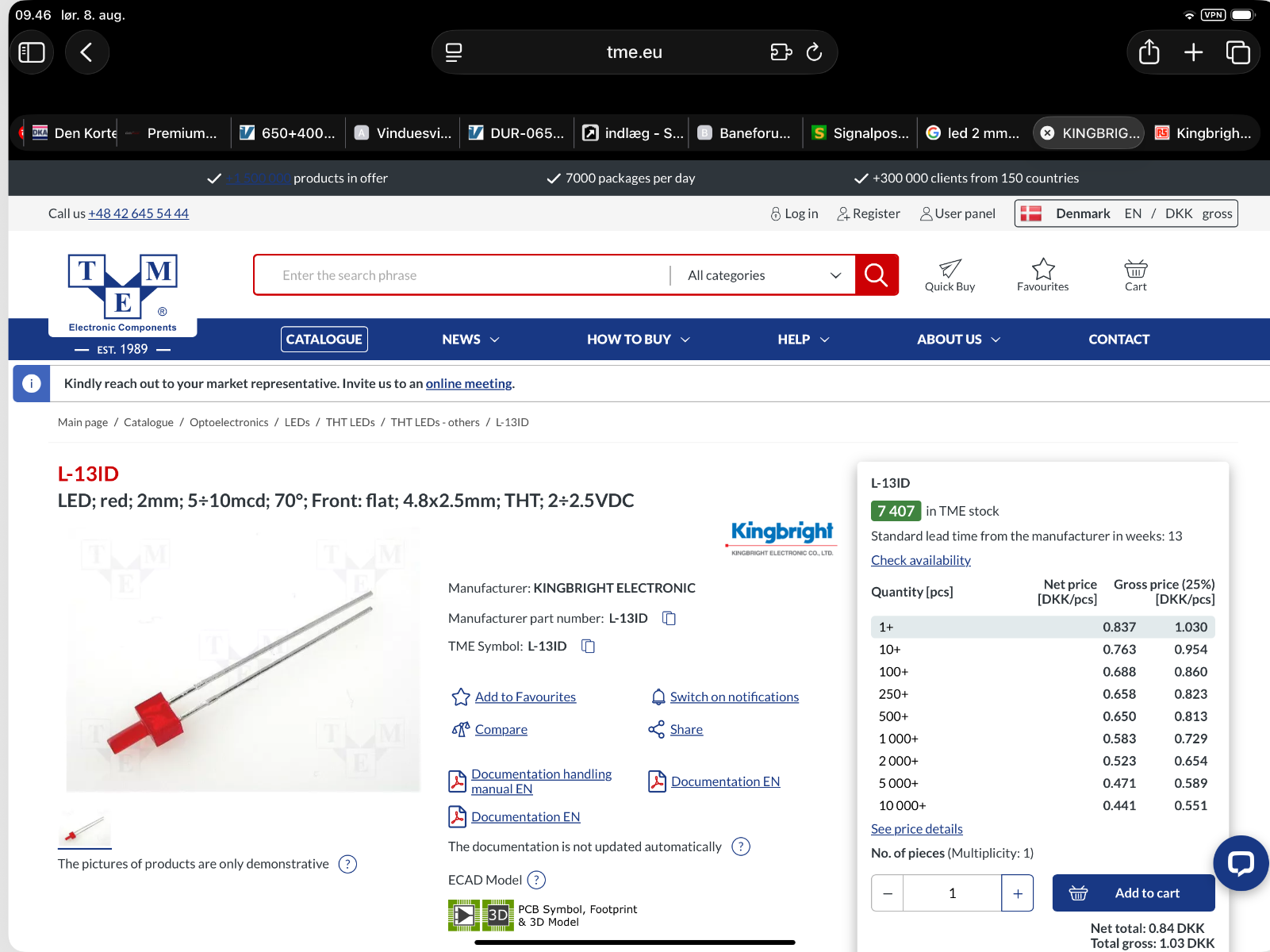Click the blue info icon in the notice bar
The height and width of the screenshot is (952, 1270).
tap(32, 384)
